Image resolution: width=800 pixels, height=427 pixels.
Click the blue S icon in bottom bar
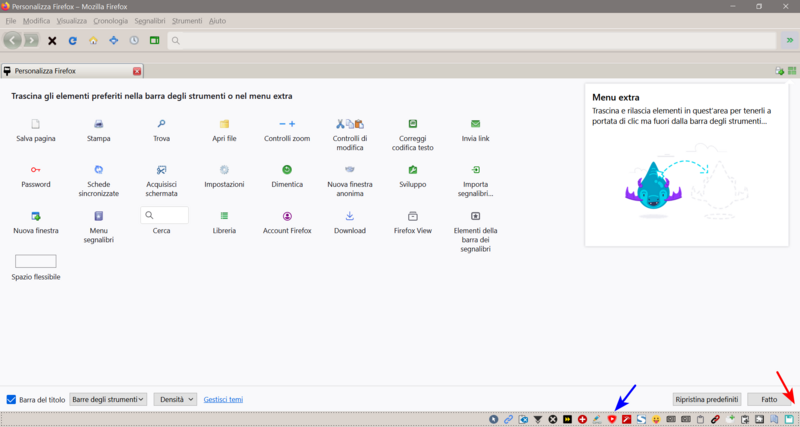(641, 419)
